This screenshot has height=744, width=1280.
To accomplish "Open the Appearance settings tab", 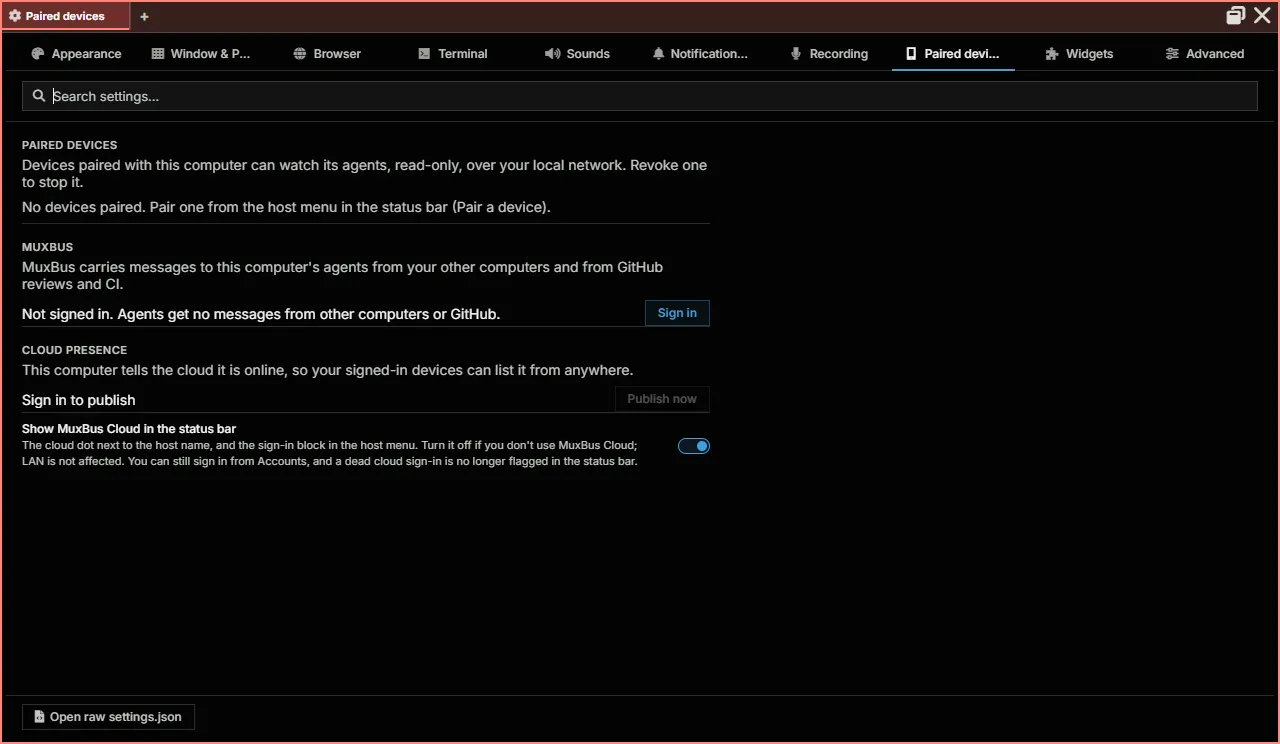I will point(76,54).
